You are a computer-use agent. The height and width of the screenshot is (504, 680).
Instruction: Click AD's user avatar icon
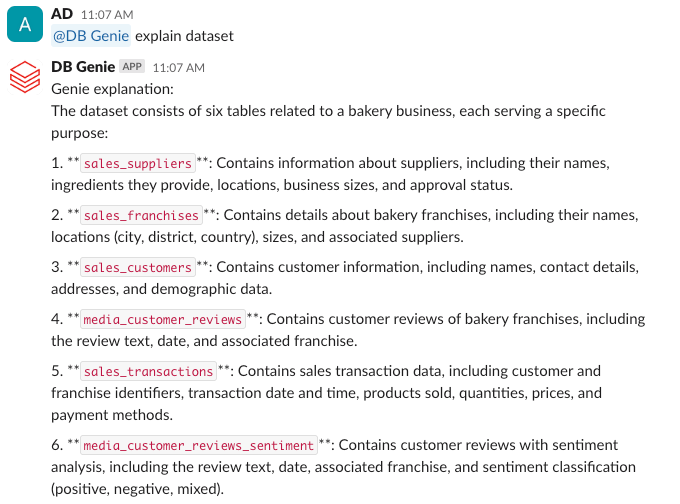[x=25, y=24]
